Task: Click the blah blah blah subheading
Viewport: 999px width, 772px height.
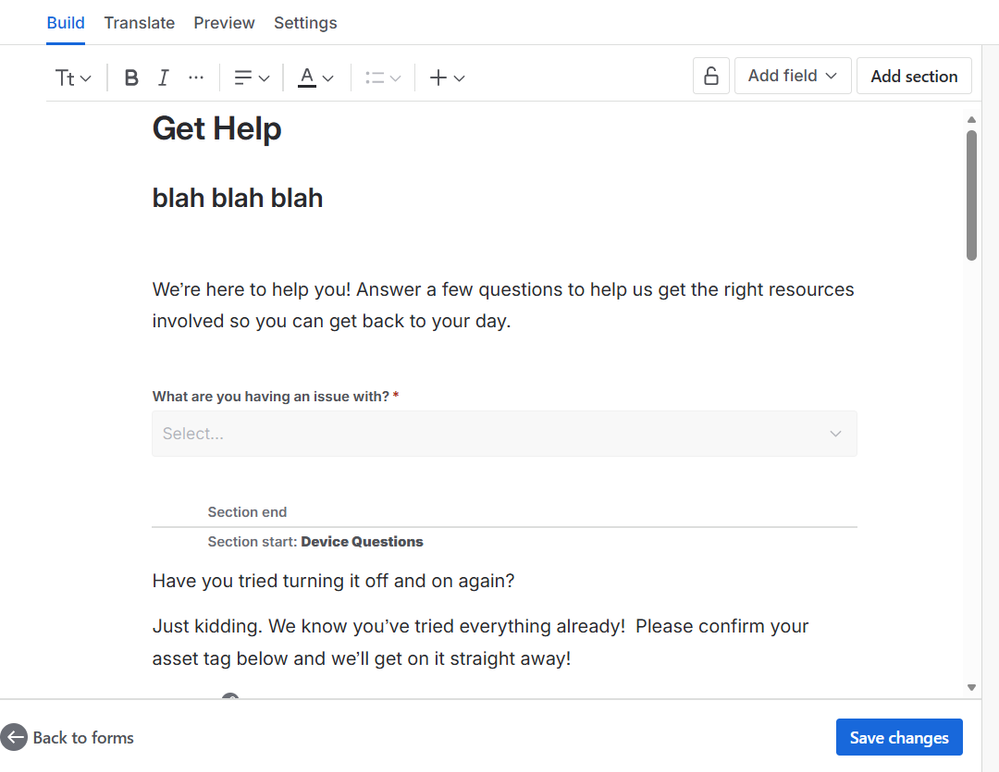Action: click(238, 198)
